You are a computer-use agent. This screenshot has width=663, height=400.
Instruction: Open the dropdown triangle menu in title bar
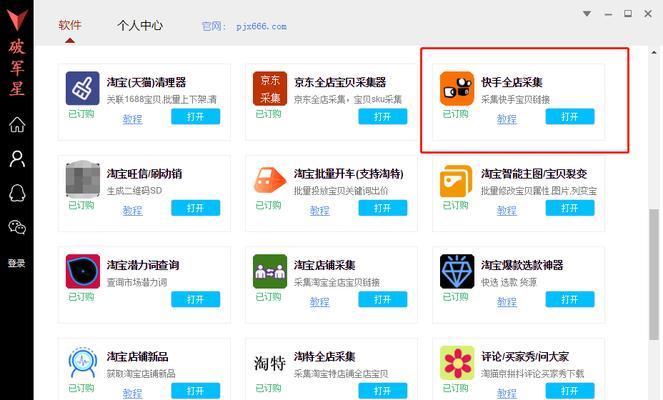pyautogui.click(x=586, y=14)
